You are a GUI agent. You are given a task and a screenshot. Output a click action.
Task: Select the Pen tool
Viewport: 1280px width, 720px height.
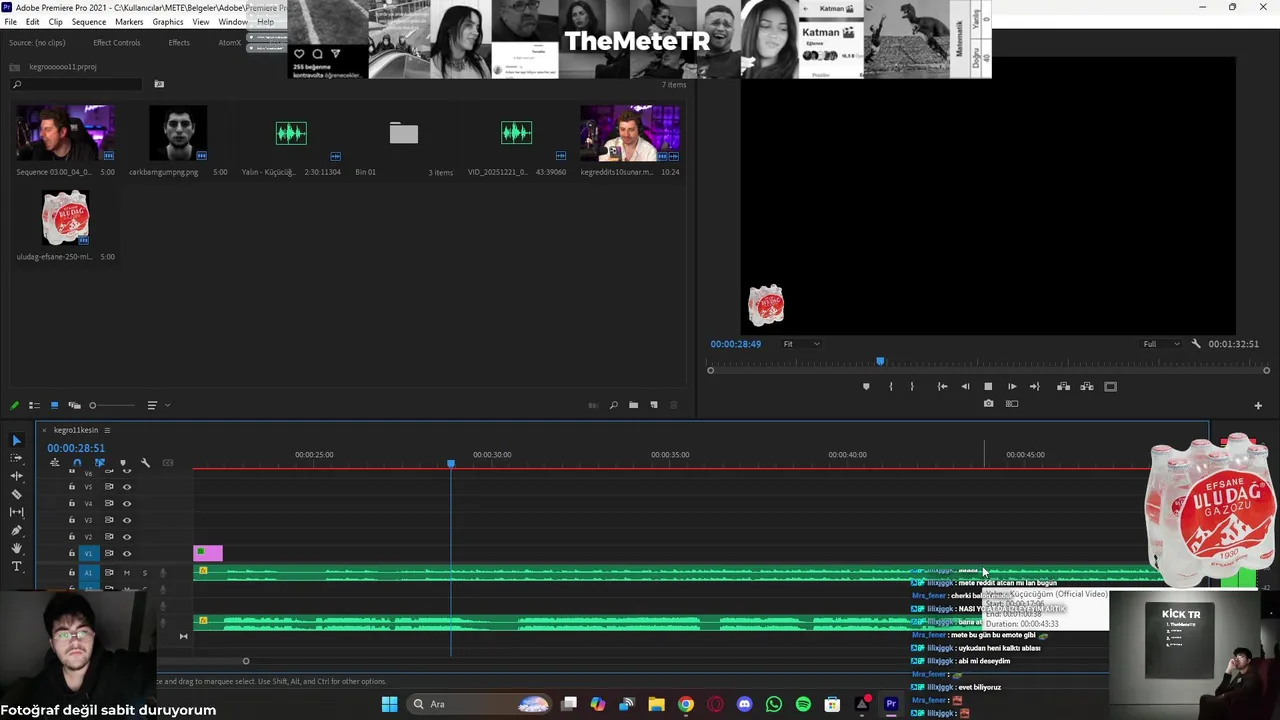pyautogui.click(x=16, y=530)
